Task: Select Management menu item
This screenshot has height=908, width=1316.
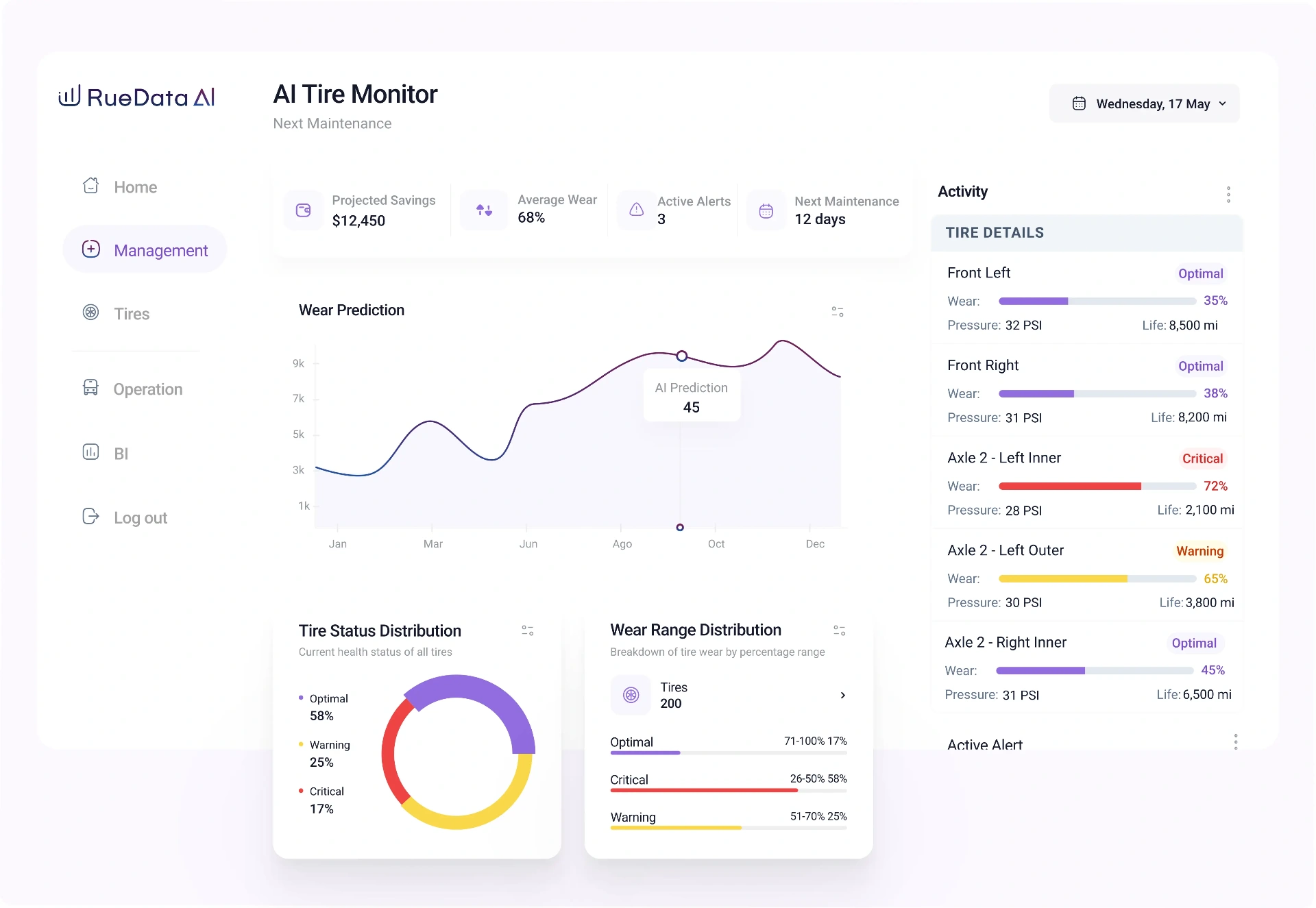Action: coord(145,249)
